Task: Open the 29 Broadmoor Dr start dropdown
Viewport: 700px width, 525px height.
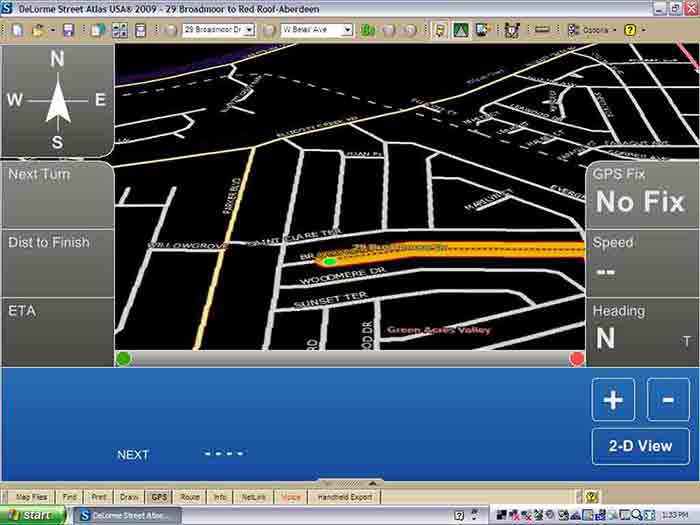Action: click(250, 30)
